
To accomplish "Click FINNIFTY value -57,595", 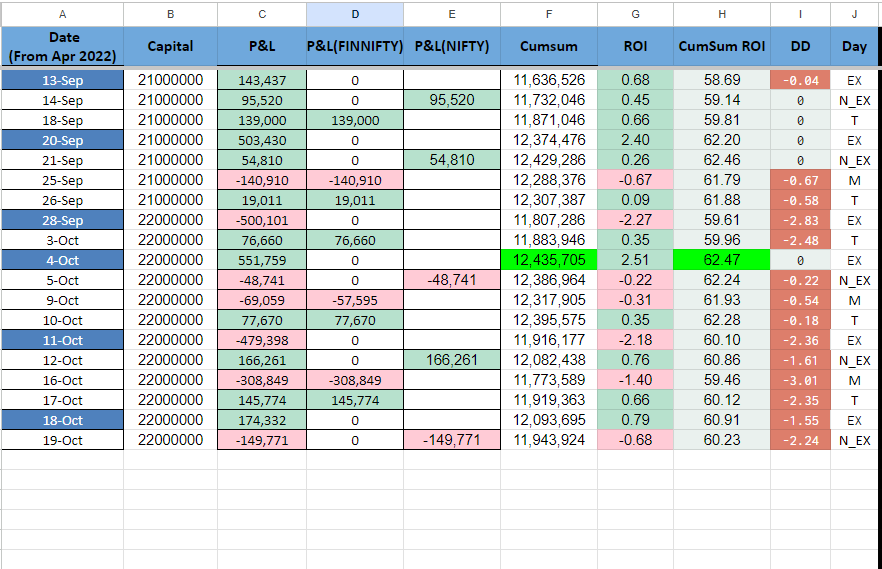I will click(x=355, y=300).
